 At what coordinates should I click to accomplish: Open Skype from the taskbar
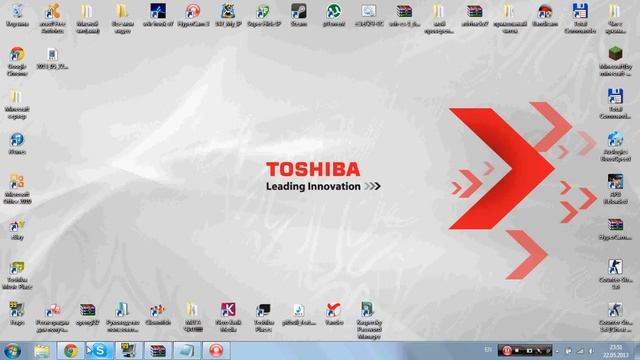coord(100,351)
